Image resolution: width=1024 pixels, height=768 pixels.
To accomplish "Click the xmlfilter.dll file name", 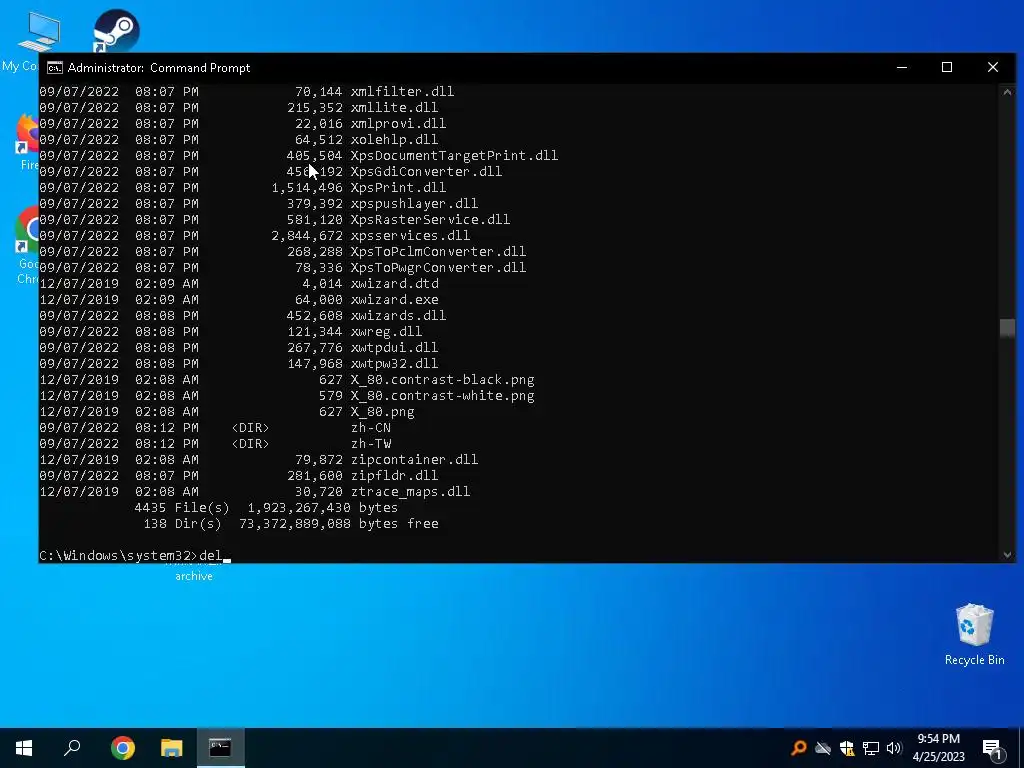I will (402, 91).
